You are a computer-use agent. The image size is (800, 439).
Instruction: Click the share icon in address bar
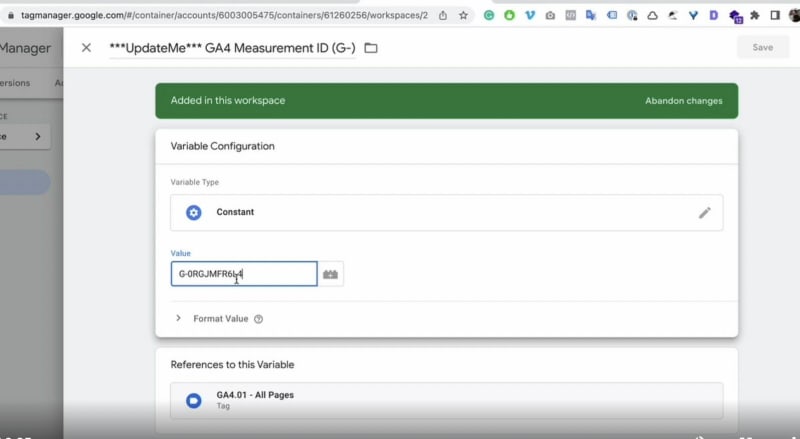point(443,15)
